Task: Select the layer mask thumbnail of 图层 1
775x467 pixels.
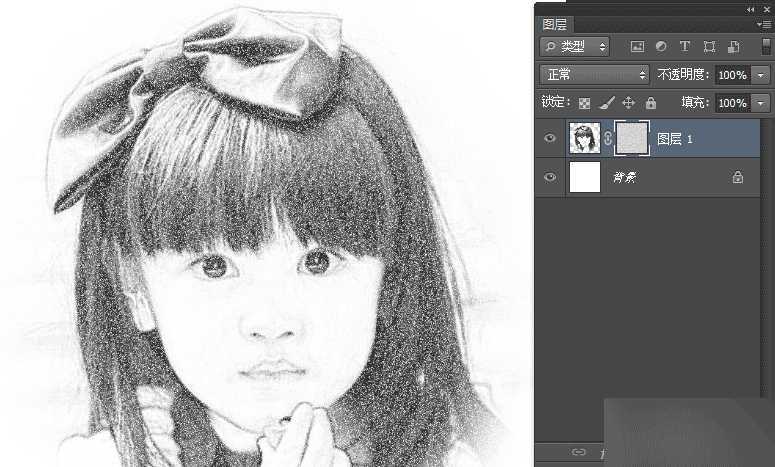Action: [x=632, y=139]
